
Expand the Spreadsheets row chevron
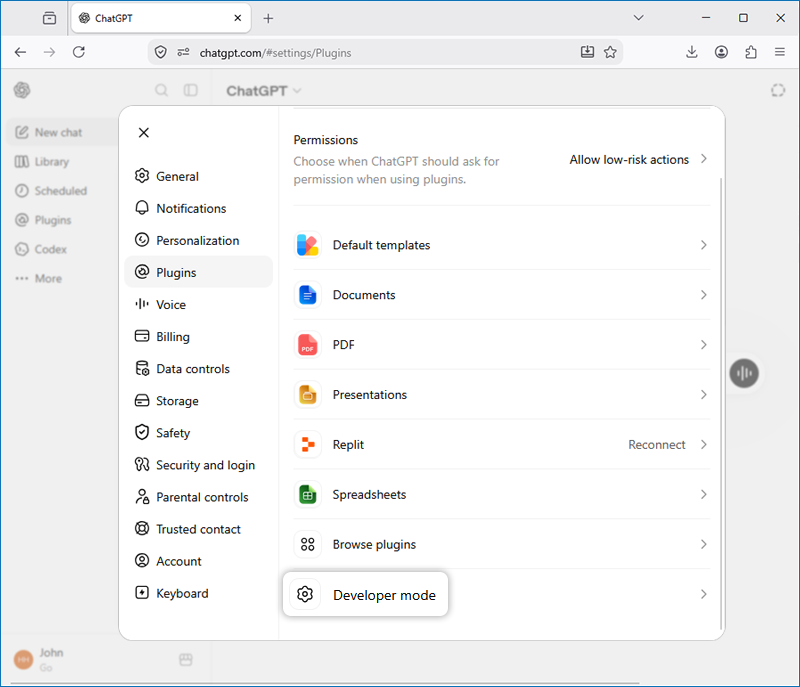click(x=704, y=495)
